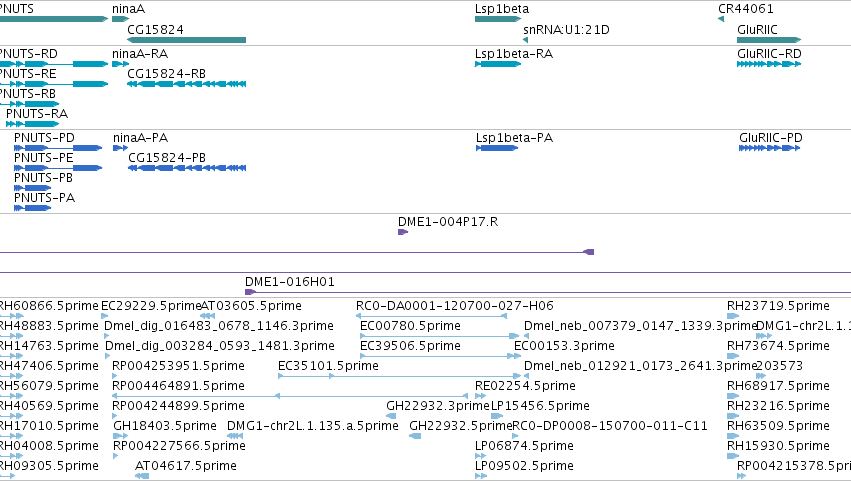Click the RH63509.5prime EST label
This screenshot has height=481, width=851.
coord(778,427)
